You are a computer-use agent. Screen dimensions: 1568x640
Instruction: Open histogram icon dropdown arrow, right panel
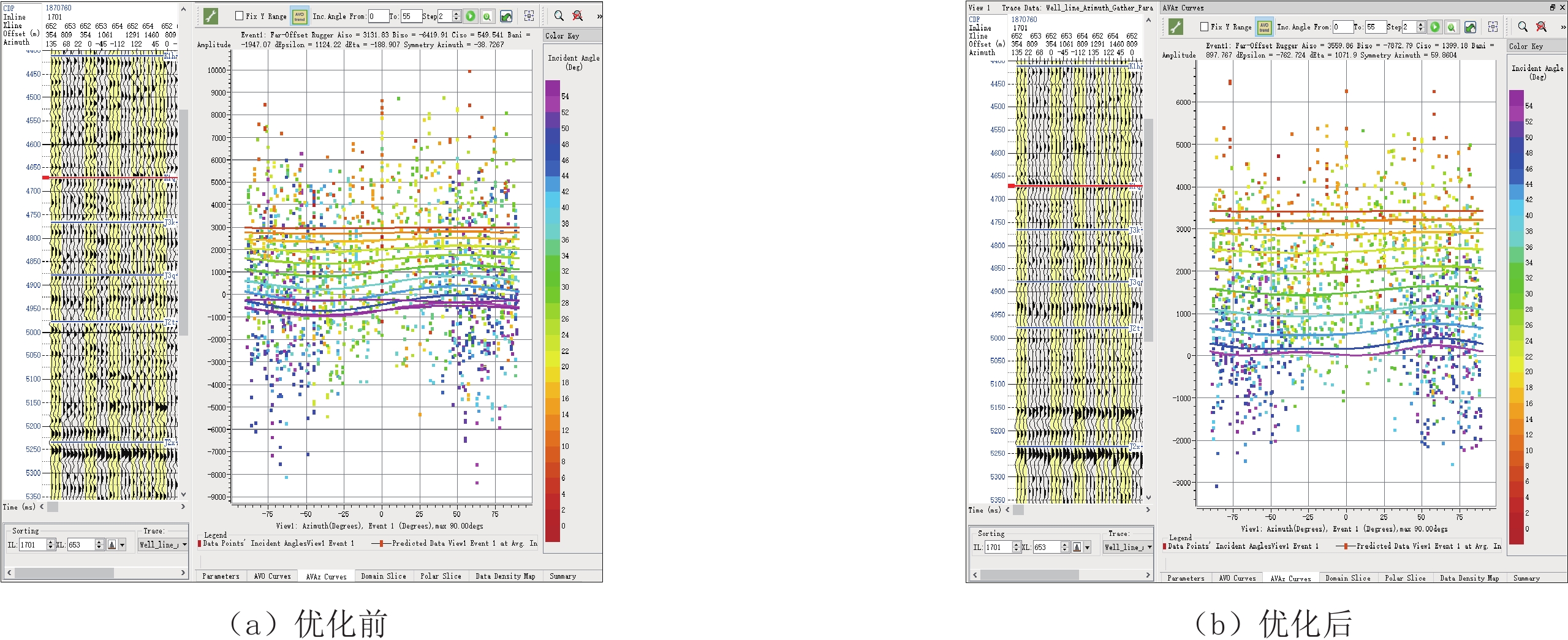pyautogui.click(x=1087, y=547)
